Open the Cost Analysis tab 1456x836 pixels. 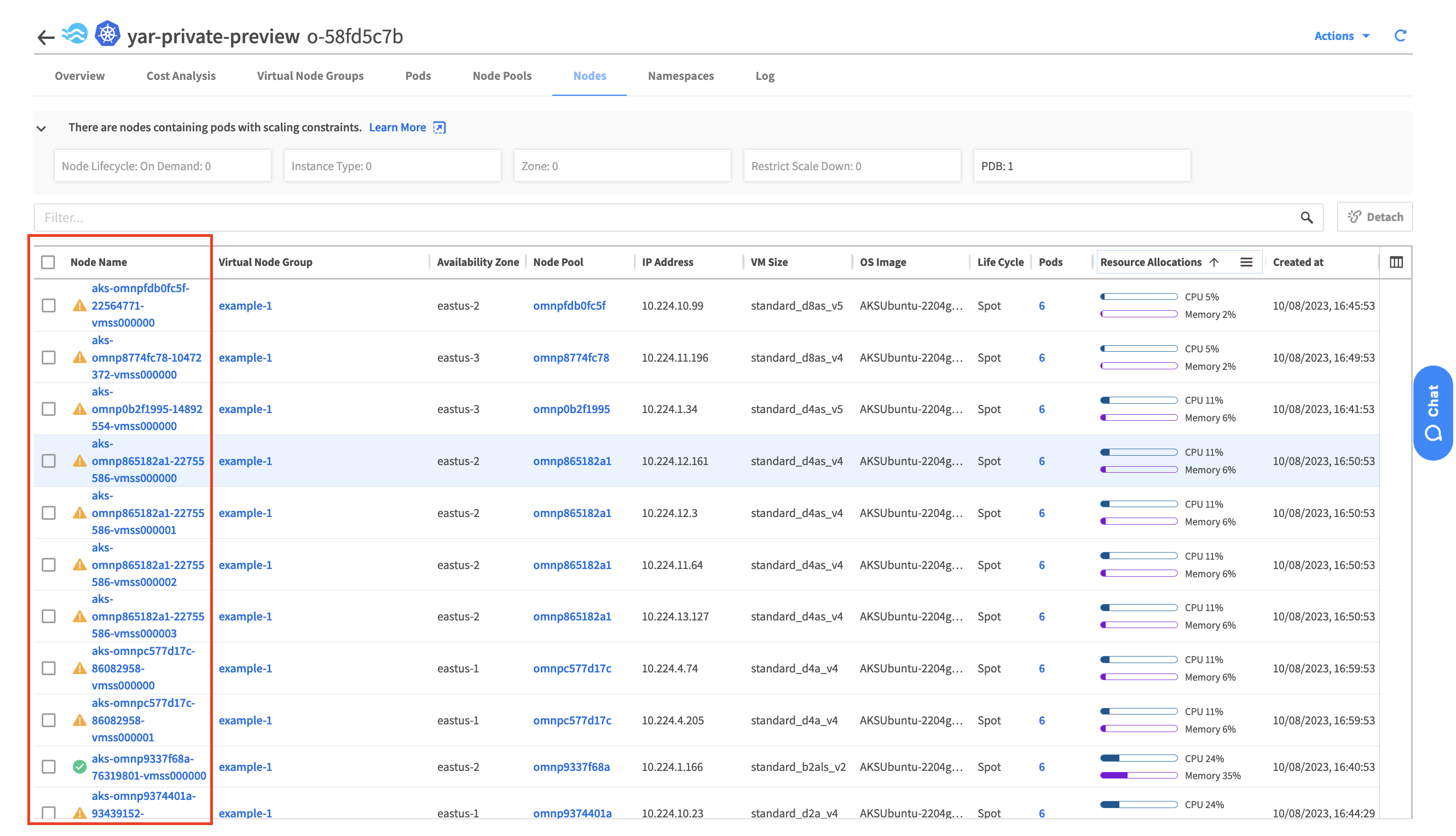(x=181, y=76)
